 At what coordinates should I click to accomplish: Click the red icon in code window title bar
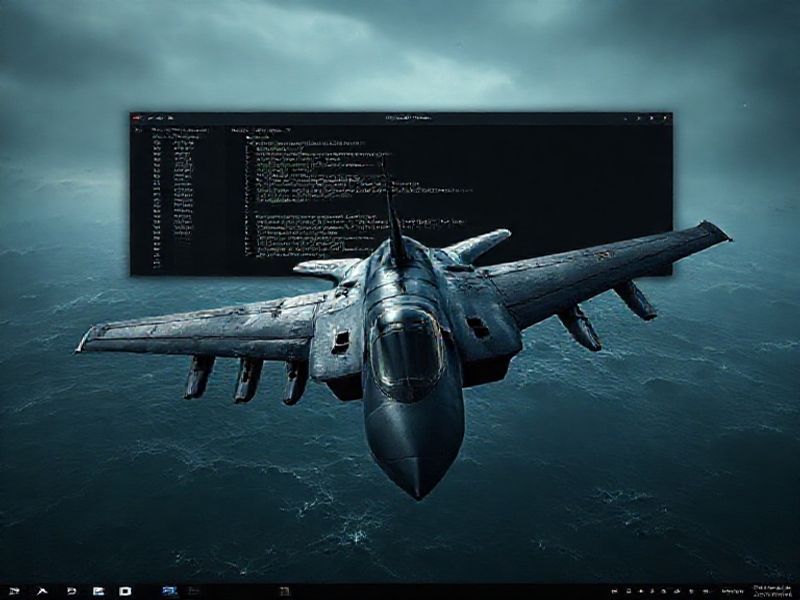(x=136, y=118)
